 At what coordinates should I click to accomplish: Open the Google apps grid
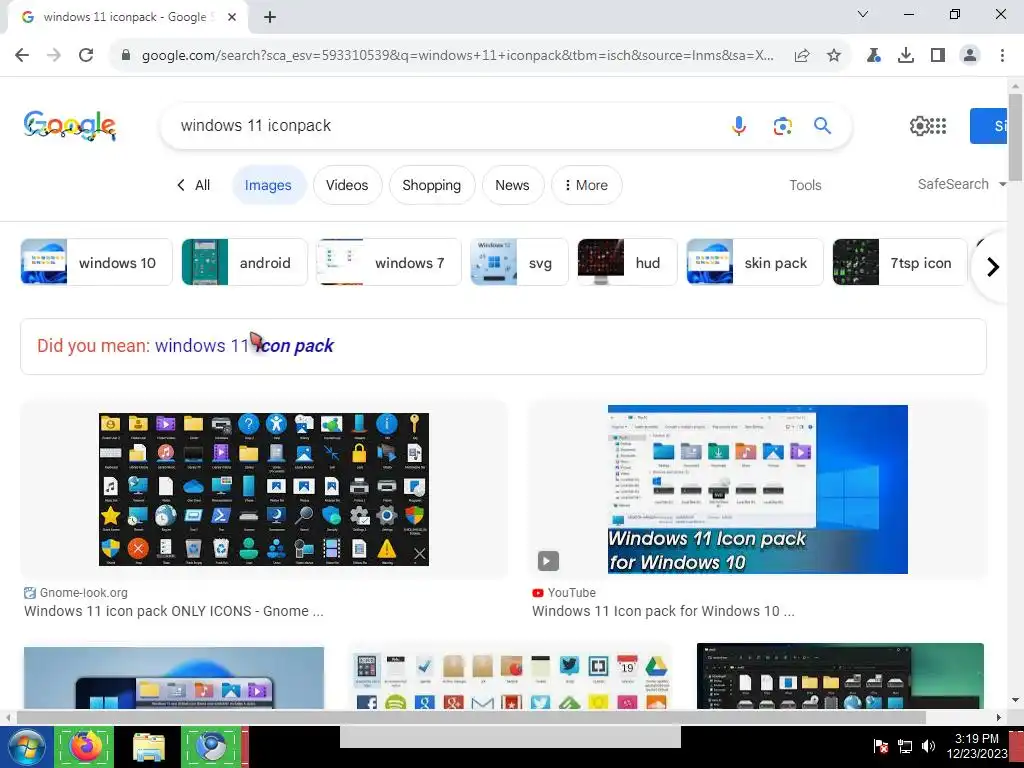(x=938, y=126)
